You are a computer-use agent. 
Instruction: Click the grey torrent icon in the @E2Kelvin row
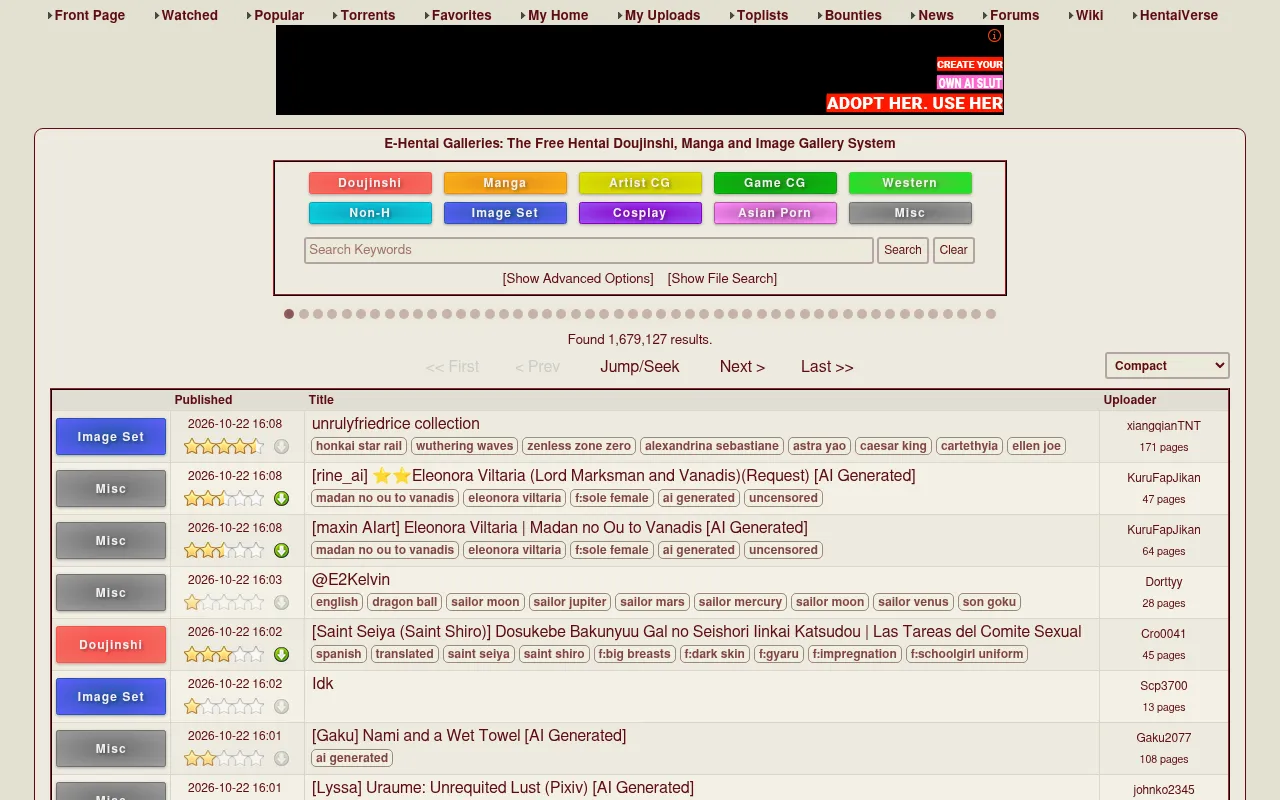(281, 602)
